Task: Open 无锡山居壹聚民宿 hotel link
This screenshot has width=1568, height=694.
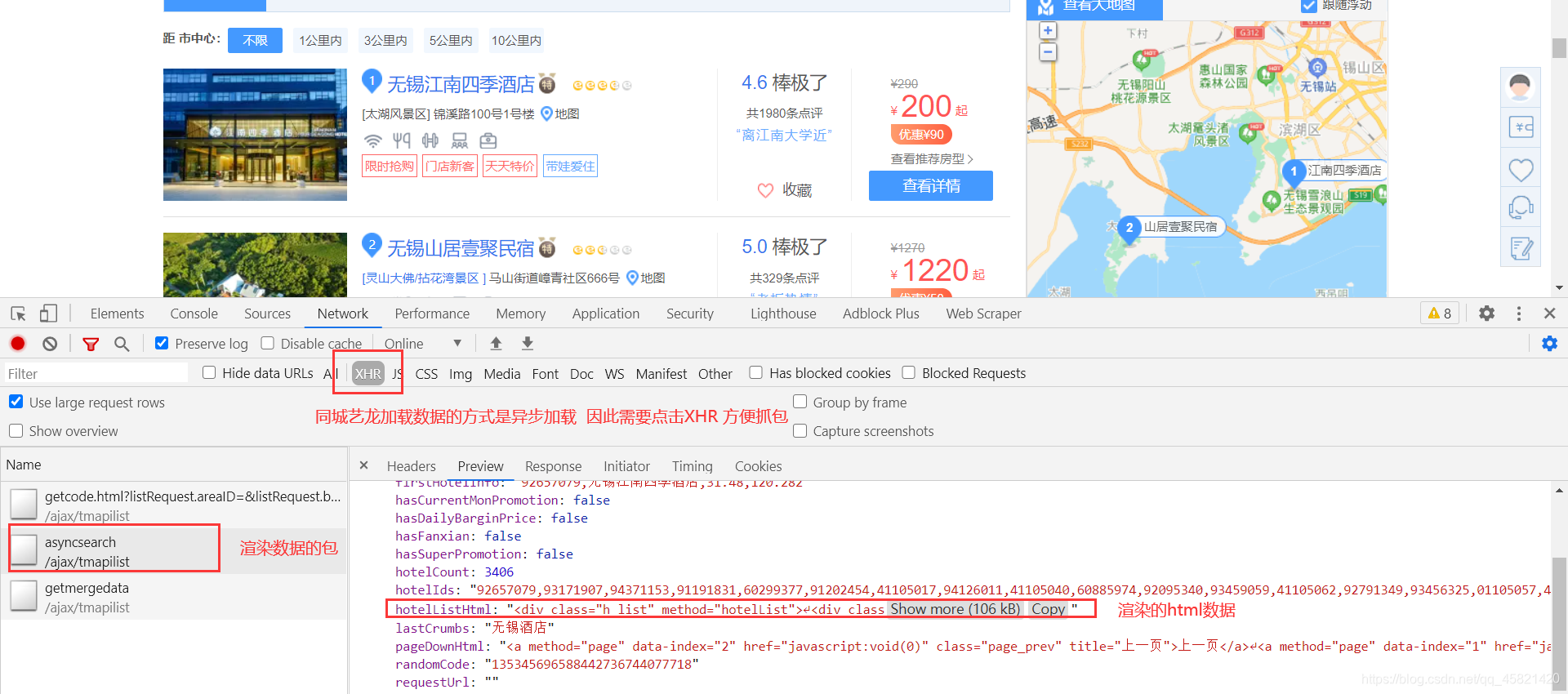Action: (461, 248)
